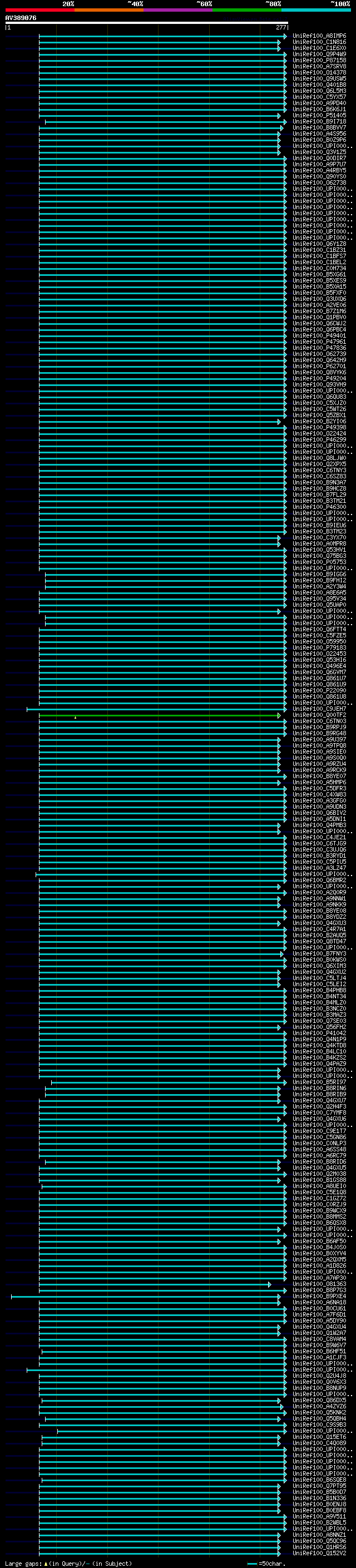Select hit UniRef100_B9I718

click(319, 122)
